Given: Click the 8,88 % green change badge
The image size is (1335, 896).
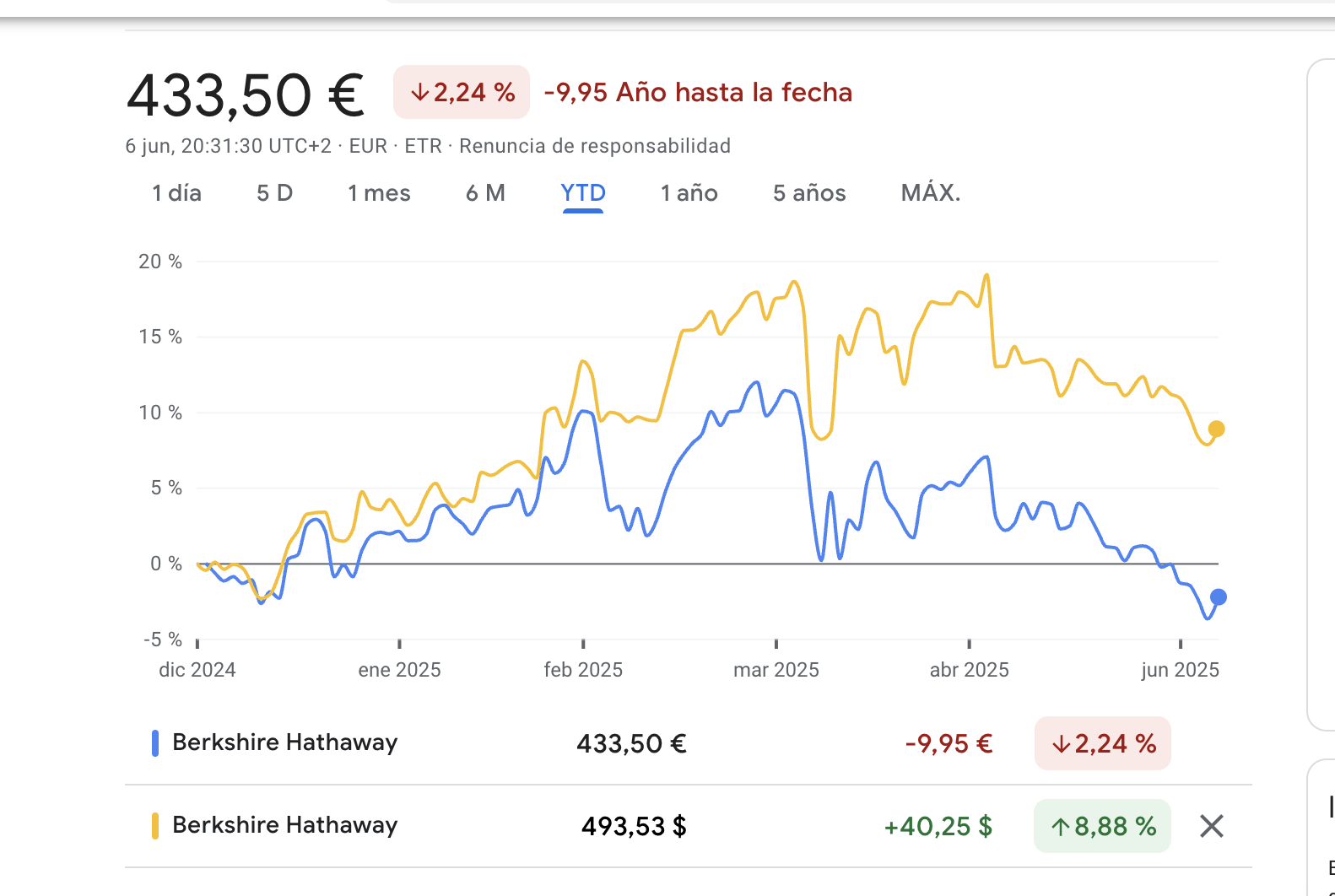Looking at the screenshot, I should click(1102, 826).
